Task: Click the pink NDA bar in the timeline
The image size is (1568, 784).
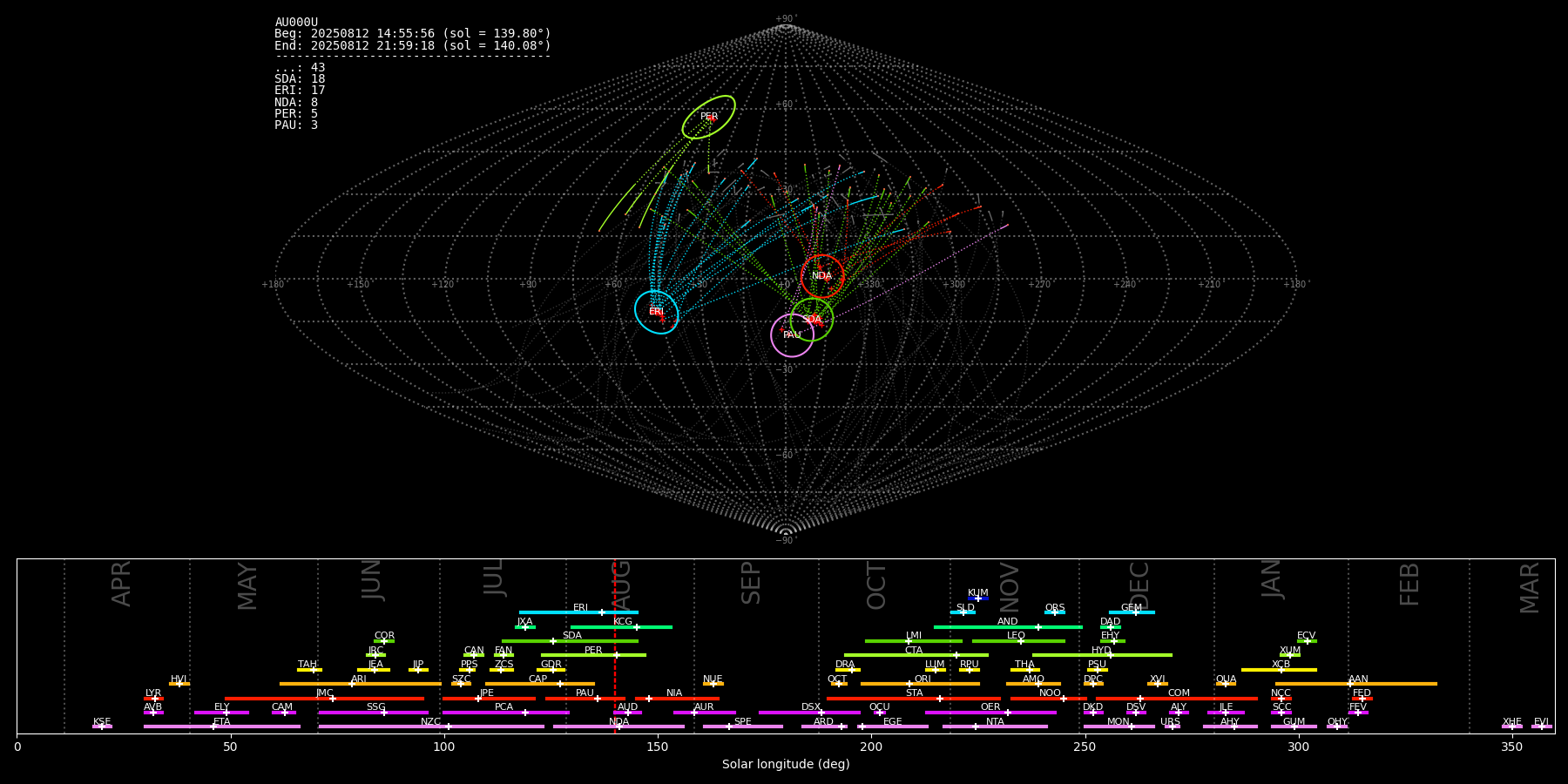Action: 618,727
